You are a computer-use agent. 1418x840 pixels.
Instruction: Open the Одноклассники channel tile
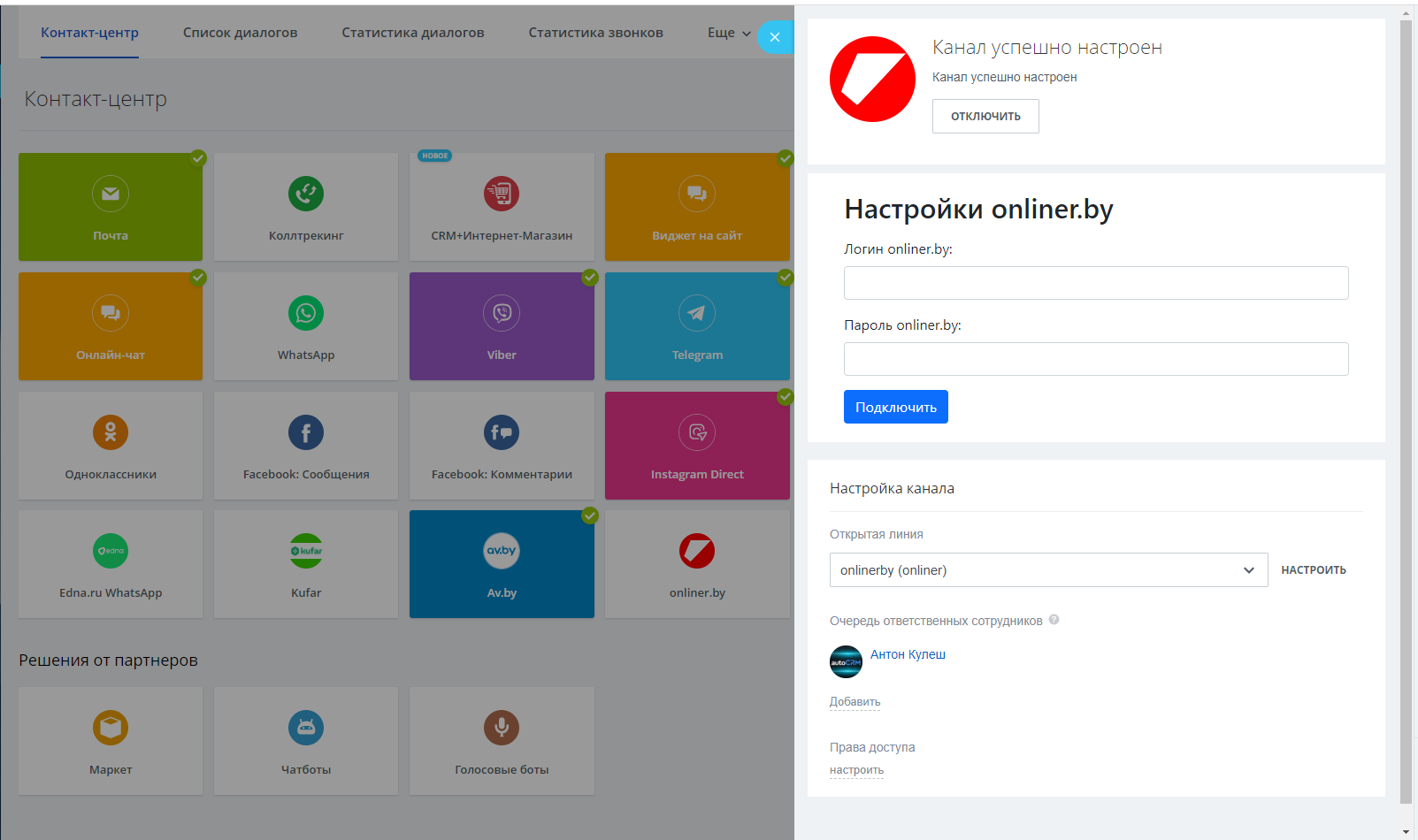111,446
